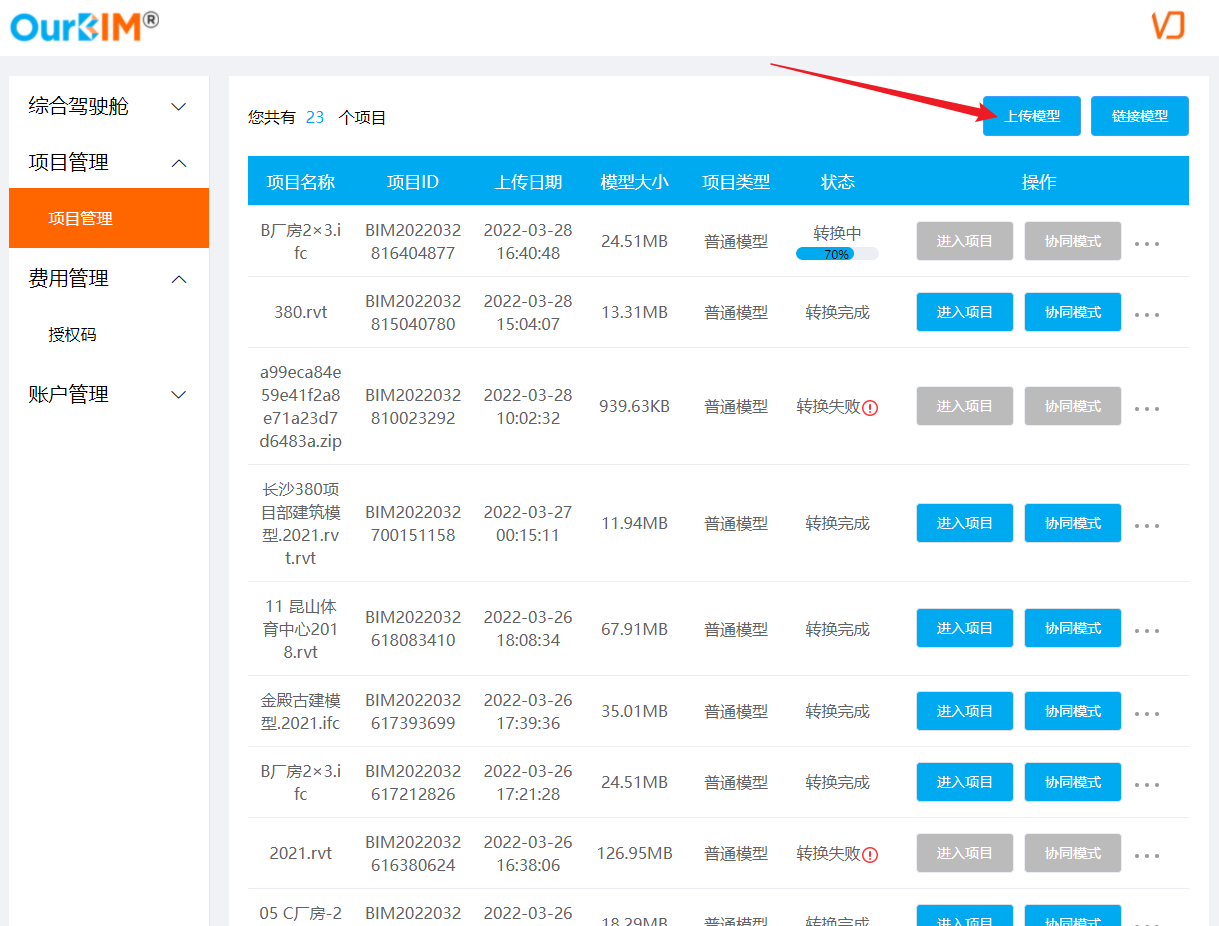
Task: Click the failure warning icon for 2021.rvt
Action: tap(870, 854)
